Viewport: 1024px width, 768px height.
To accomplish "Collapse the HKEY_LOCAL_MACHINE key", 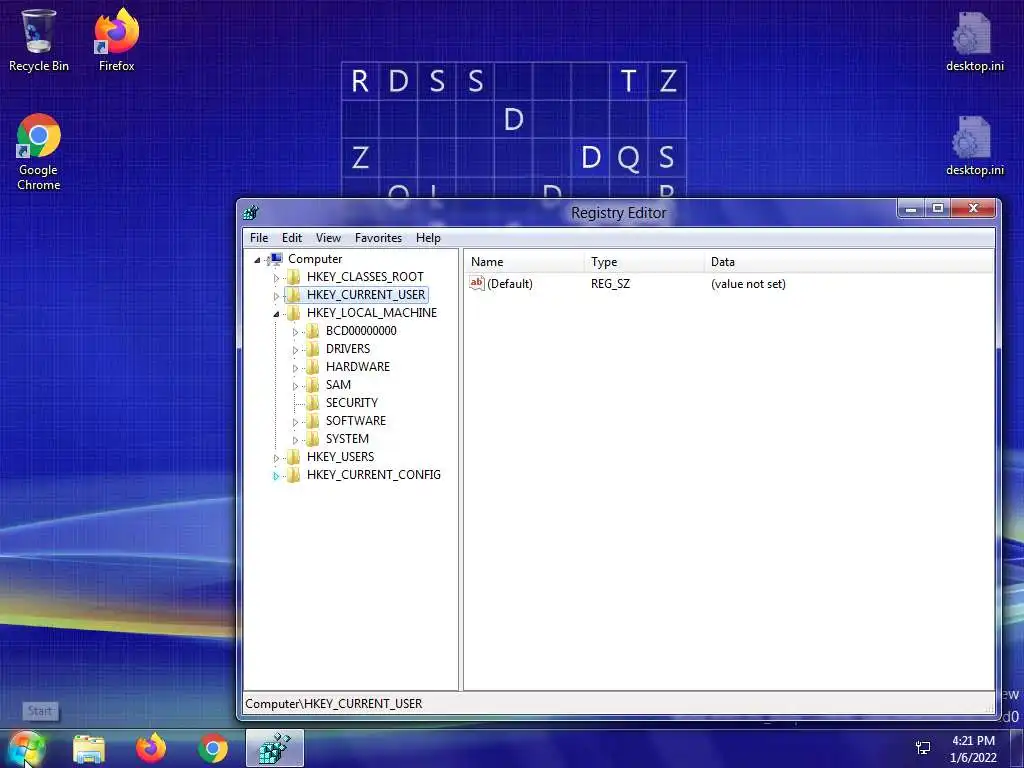I will point(276,314).
